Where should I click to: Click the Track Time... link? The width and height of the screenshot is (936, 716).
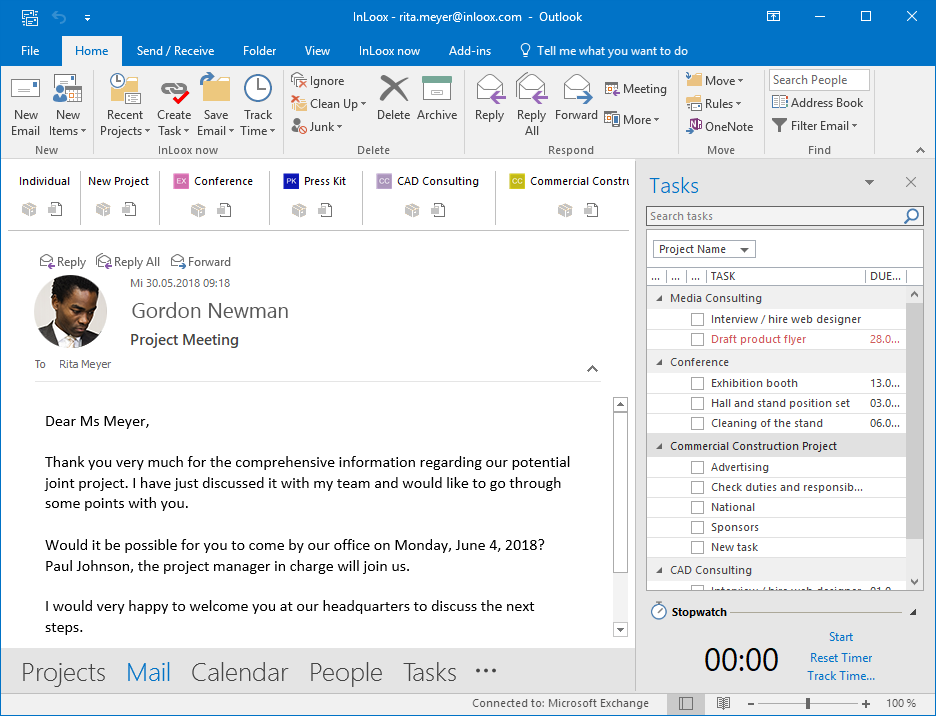[x=840, y=676]
